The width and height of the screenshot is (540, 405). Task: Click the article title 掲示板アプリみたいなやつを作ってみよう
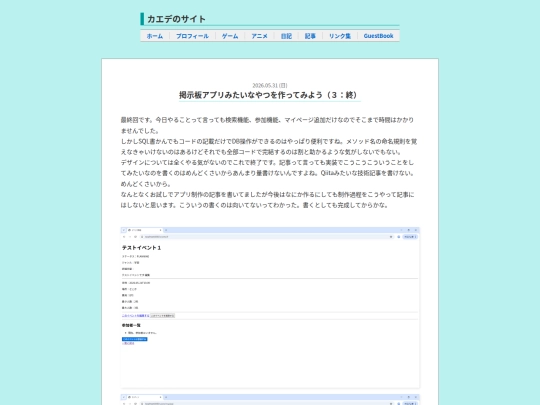pyautogui.click(x=270, y=95)
